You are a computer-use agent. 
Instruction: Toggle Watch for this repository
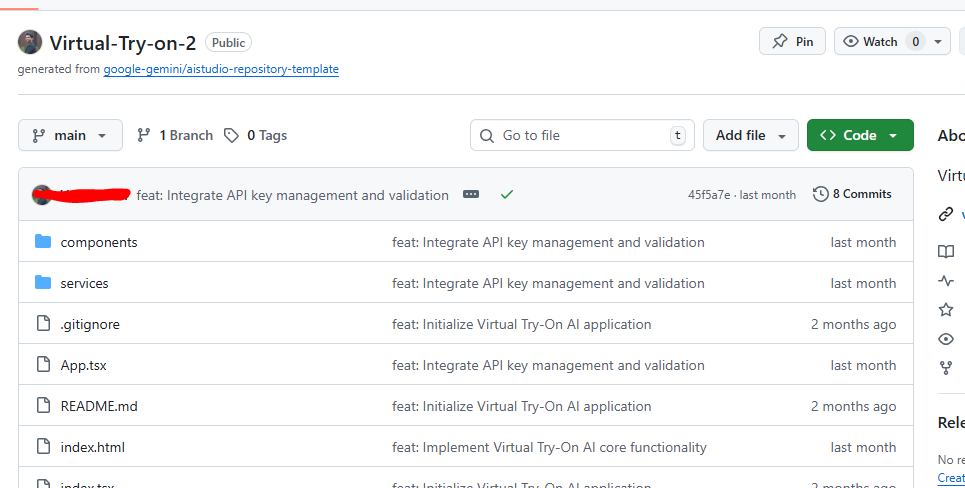click(x=871, y=41)
